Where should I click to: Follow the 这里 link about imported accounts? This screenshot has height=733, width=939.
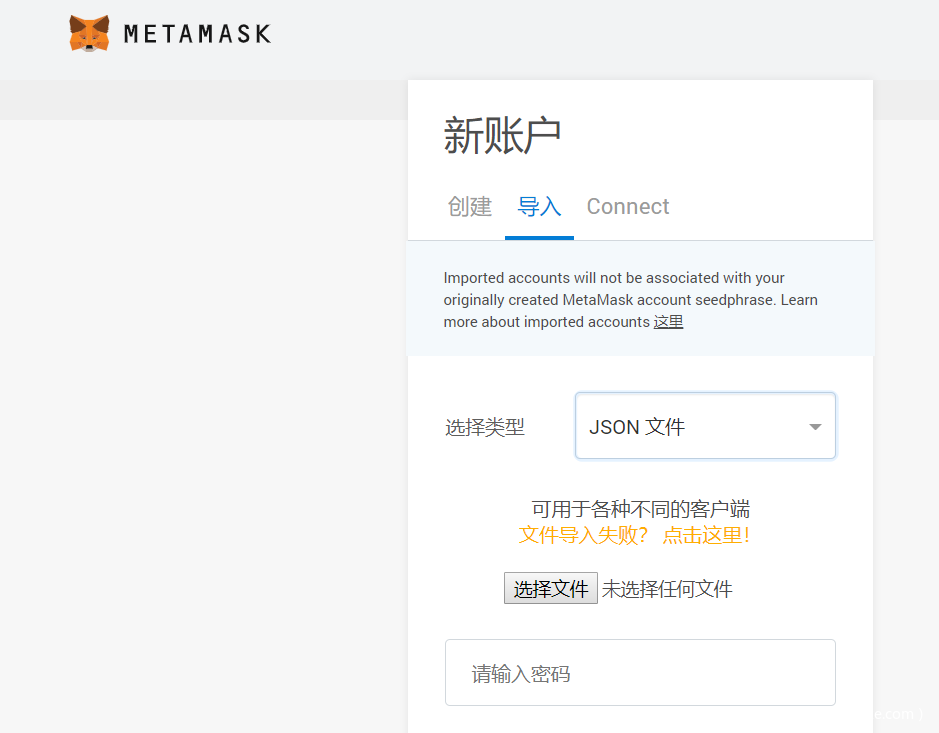[x=668, y=322]
